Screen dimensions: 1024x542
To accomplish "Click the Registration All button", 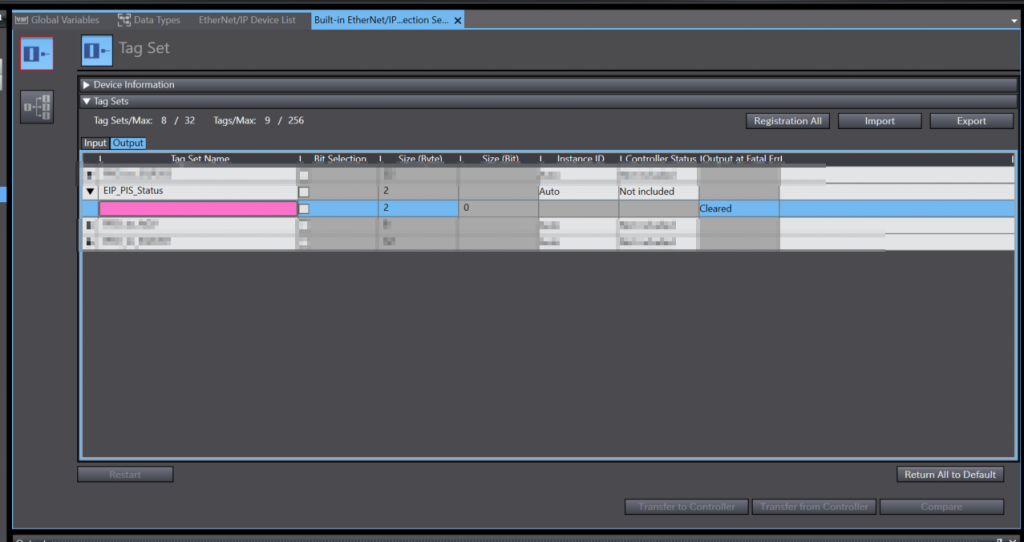I will [787, 121].
